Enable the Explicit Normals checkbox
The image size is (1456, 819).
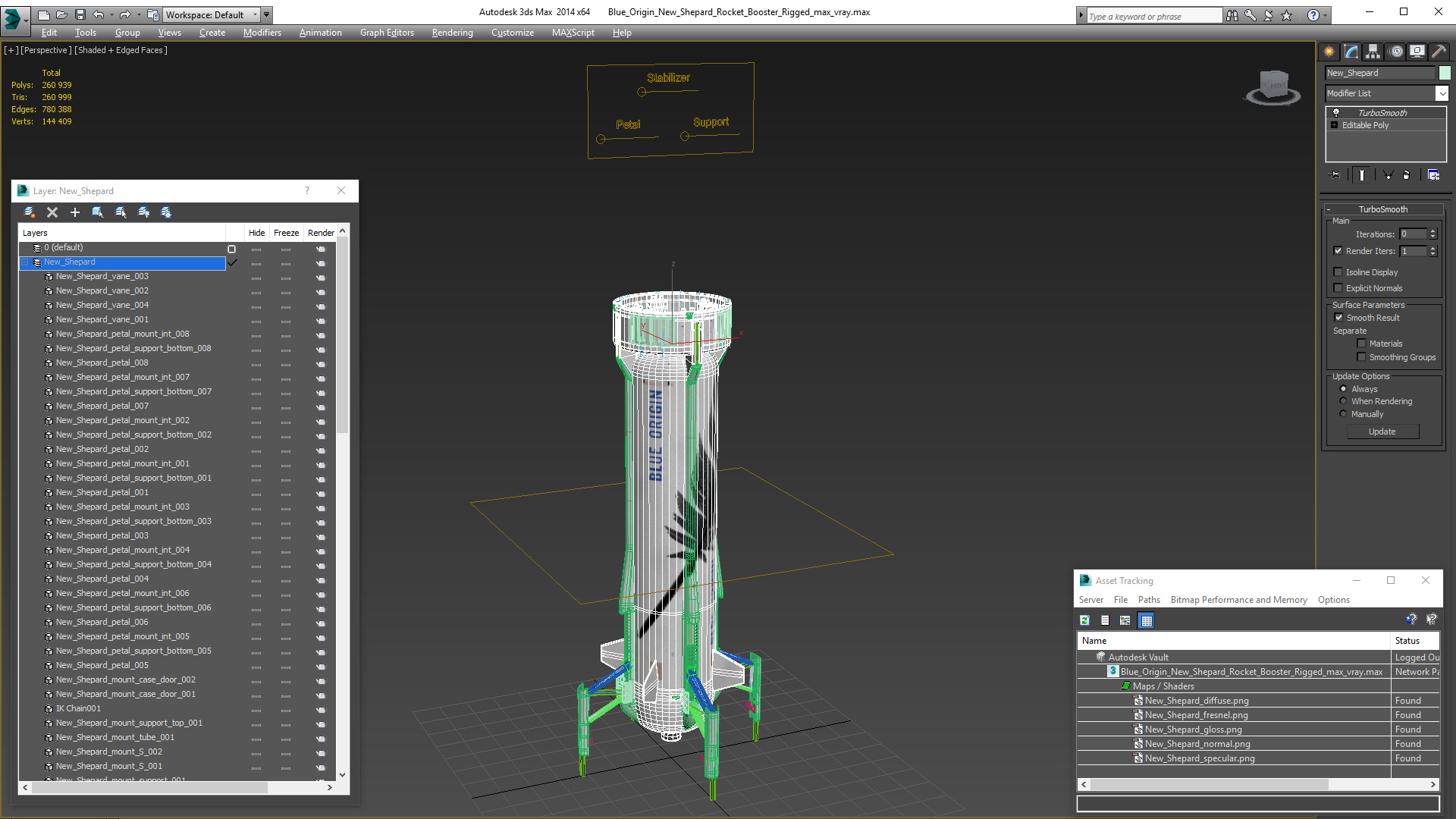[x=1338, y=288]
